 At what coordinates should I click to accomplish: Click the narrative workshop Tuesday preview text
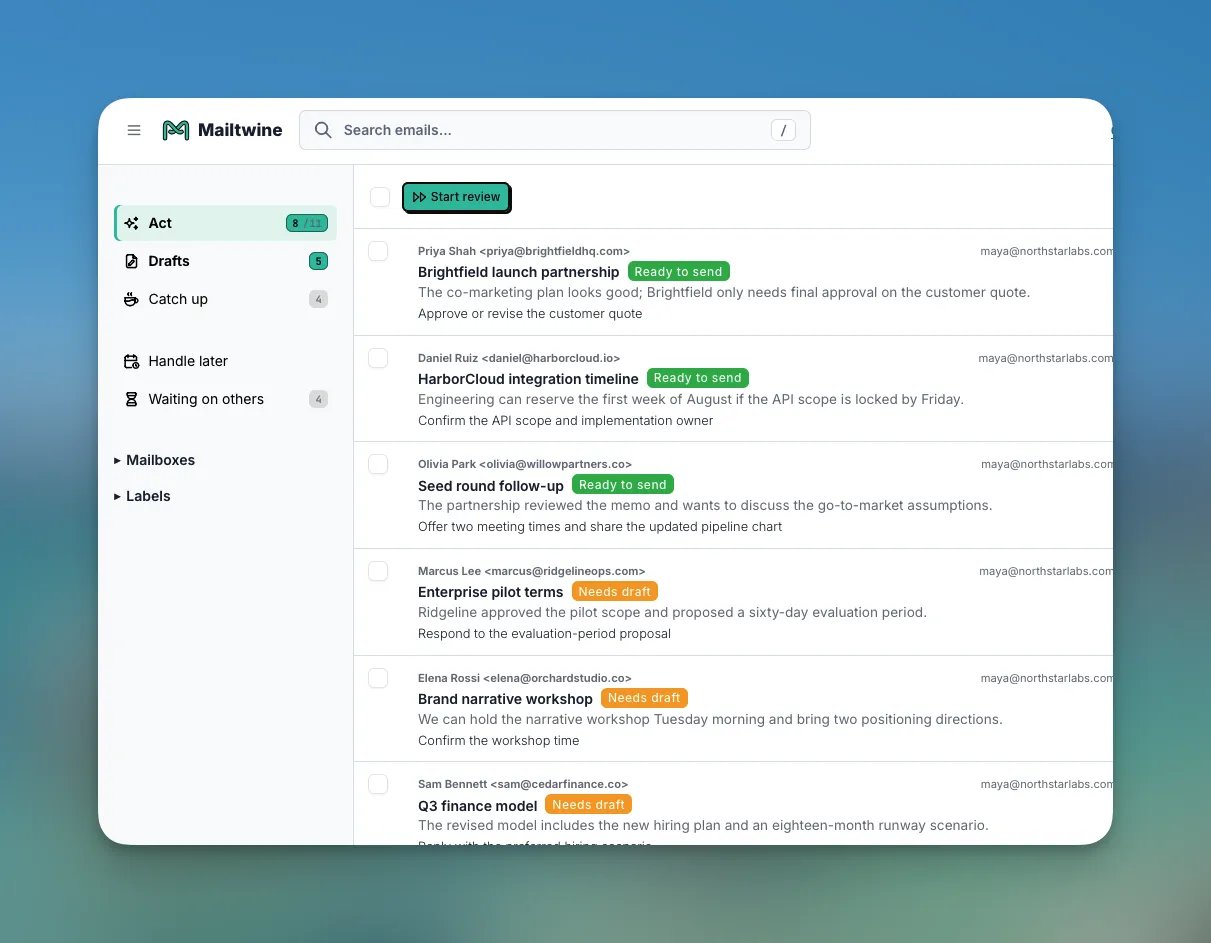tap(710, 720)
